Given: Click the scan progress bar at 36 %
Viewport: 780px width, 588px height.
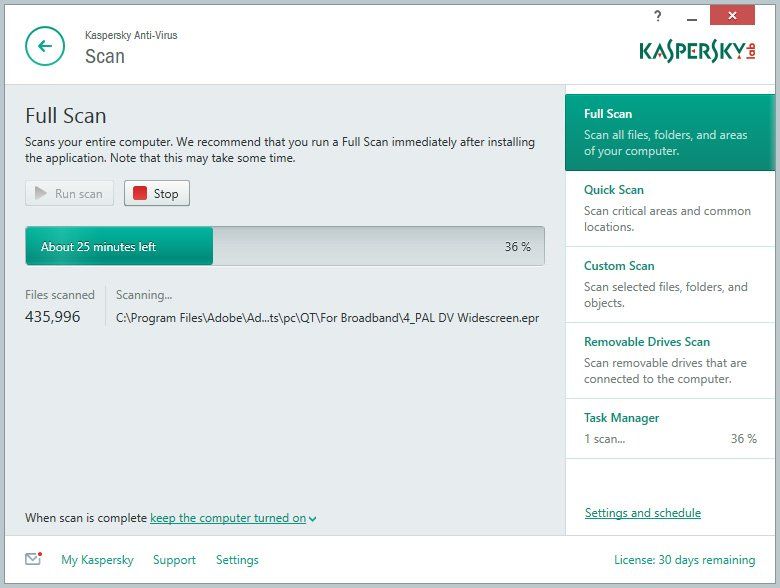Looking at the screenshot, I should pyautogui.click(x=285, y=246).
